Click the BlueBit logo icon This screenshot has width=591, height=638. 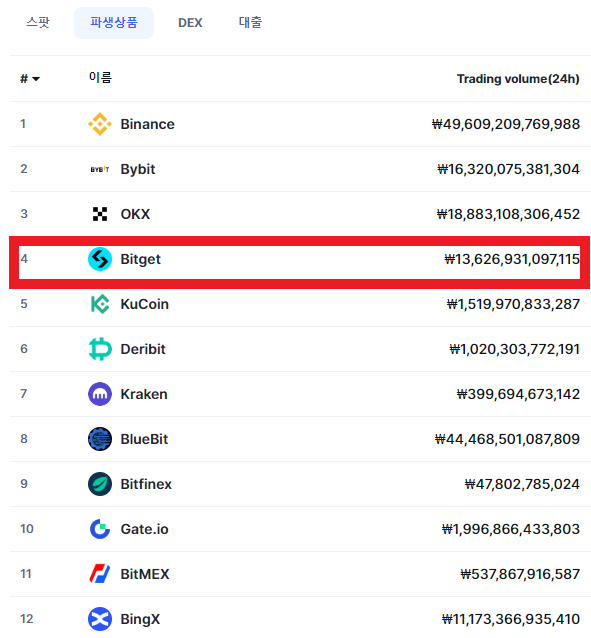pos(100,439)
